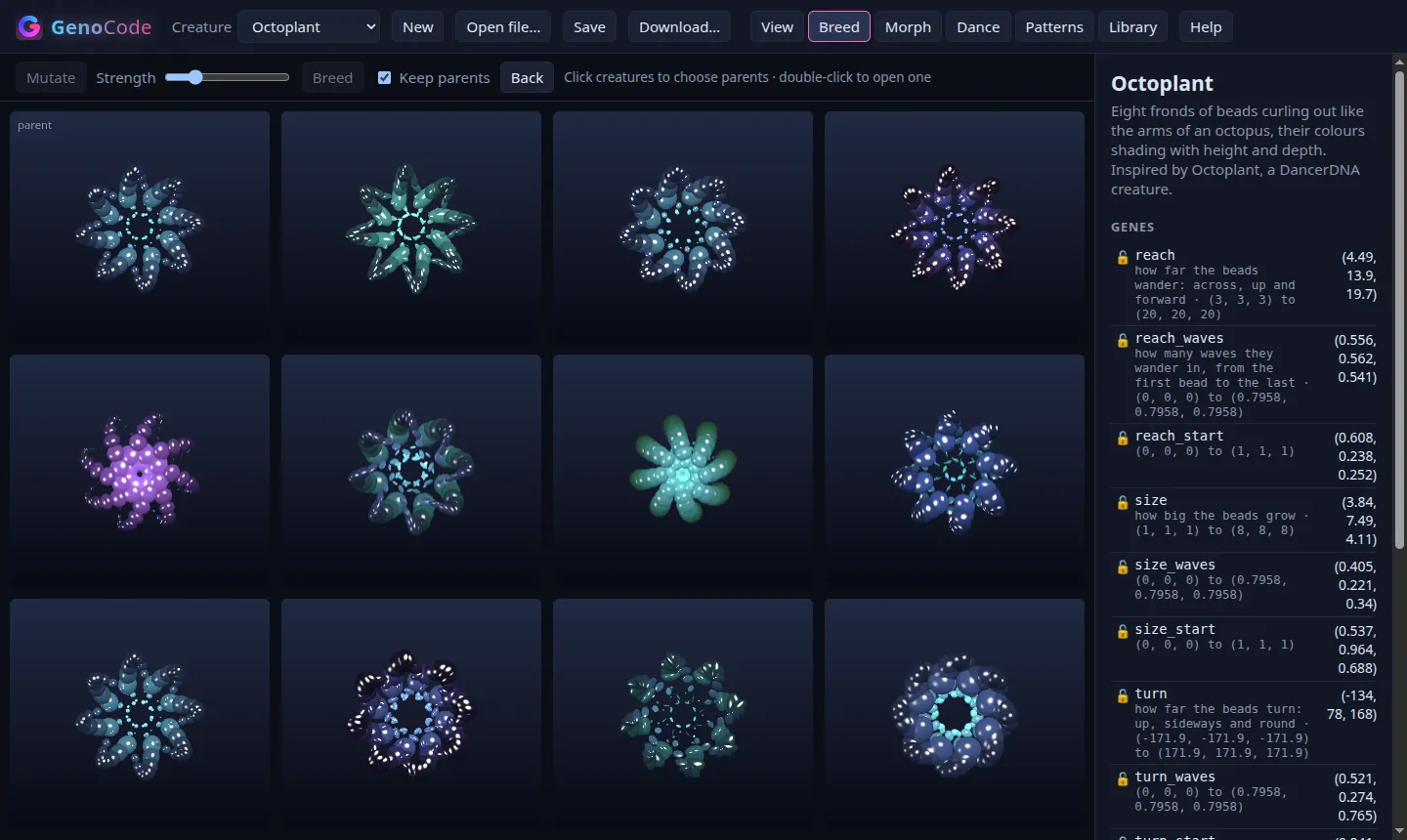The image size is (1407, 840).
Task: Click the reach_start value (0.608, 0.238, 0.252)
Action: tap(1355, 456)
